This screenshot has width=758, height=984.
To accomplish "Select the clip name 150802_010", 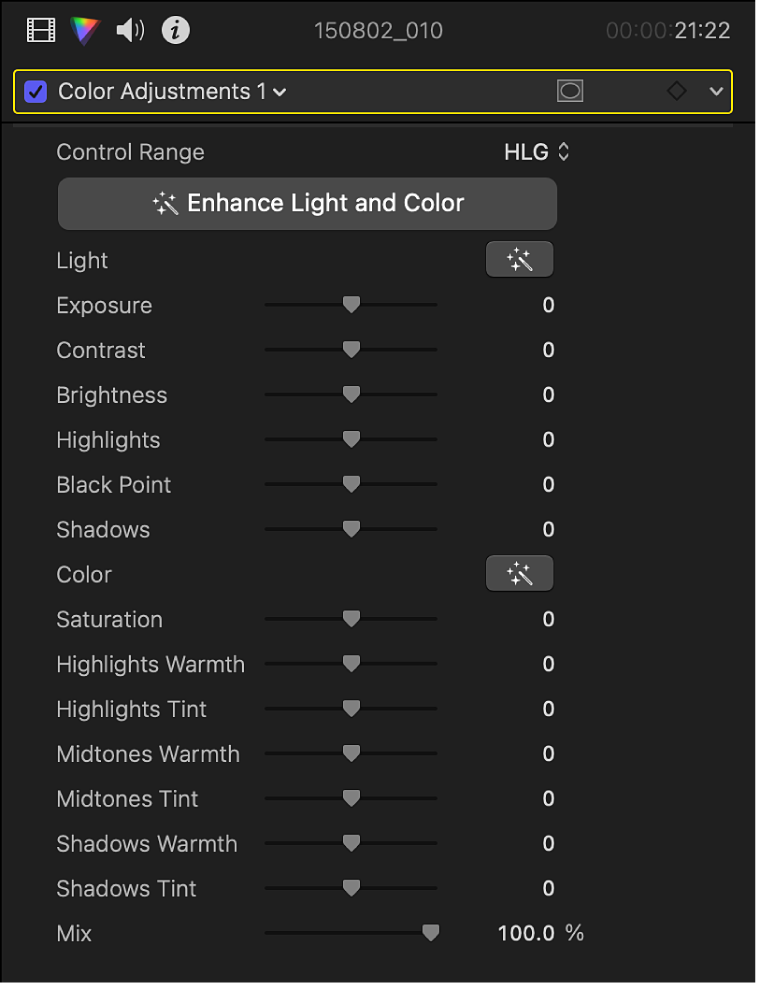I will [379, 30].
